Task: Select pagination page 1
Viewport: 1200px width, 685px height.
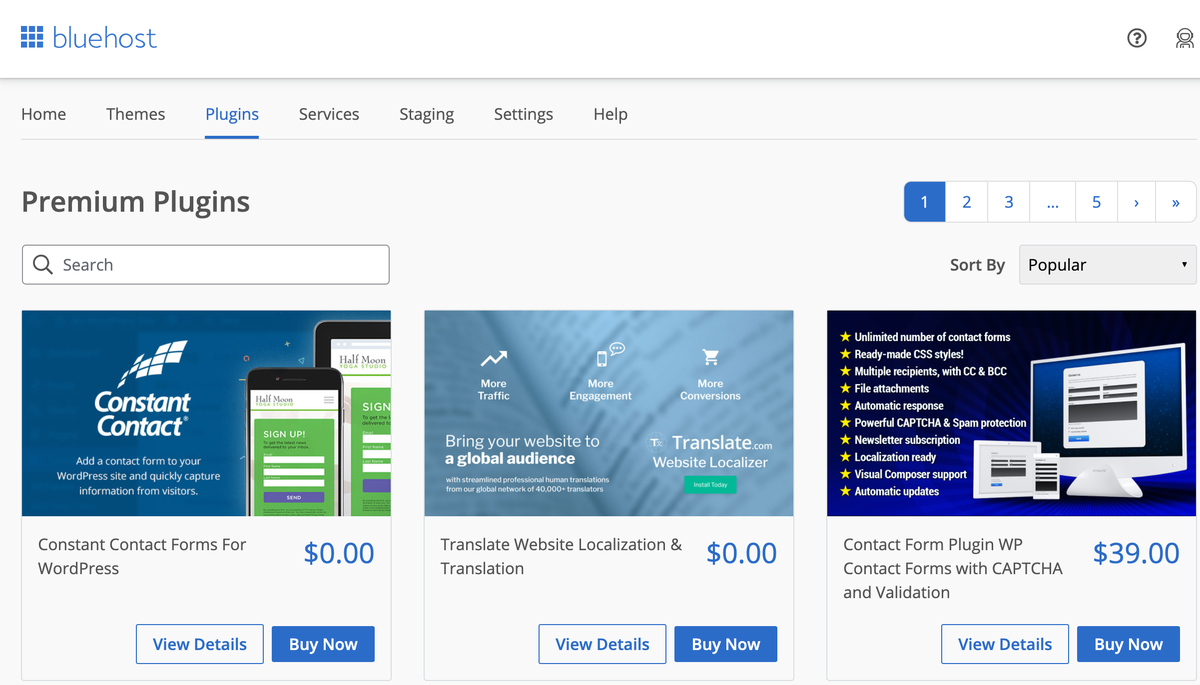Action: tap(925, 202)
